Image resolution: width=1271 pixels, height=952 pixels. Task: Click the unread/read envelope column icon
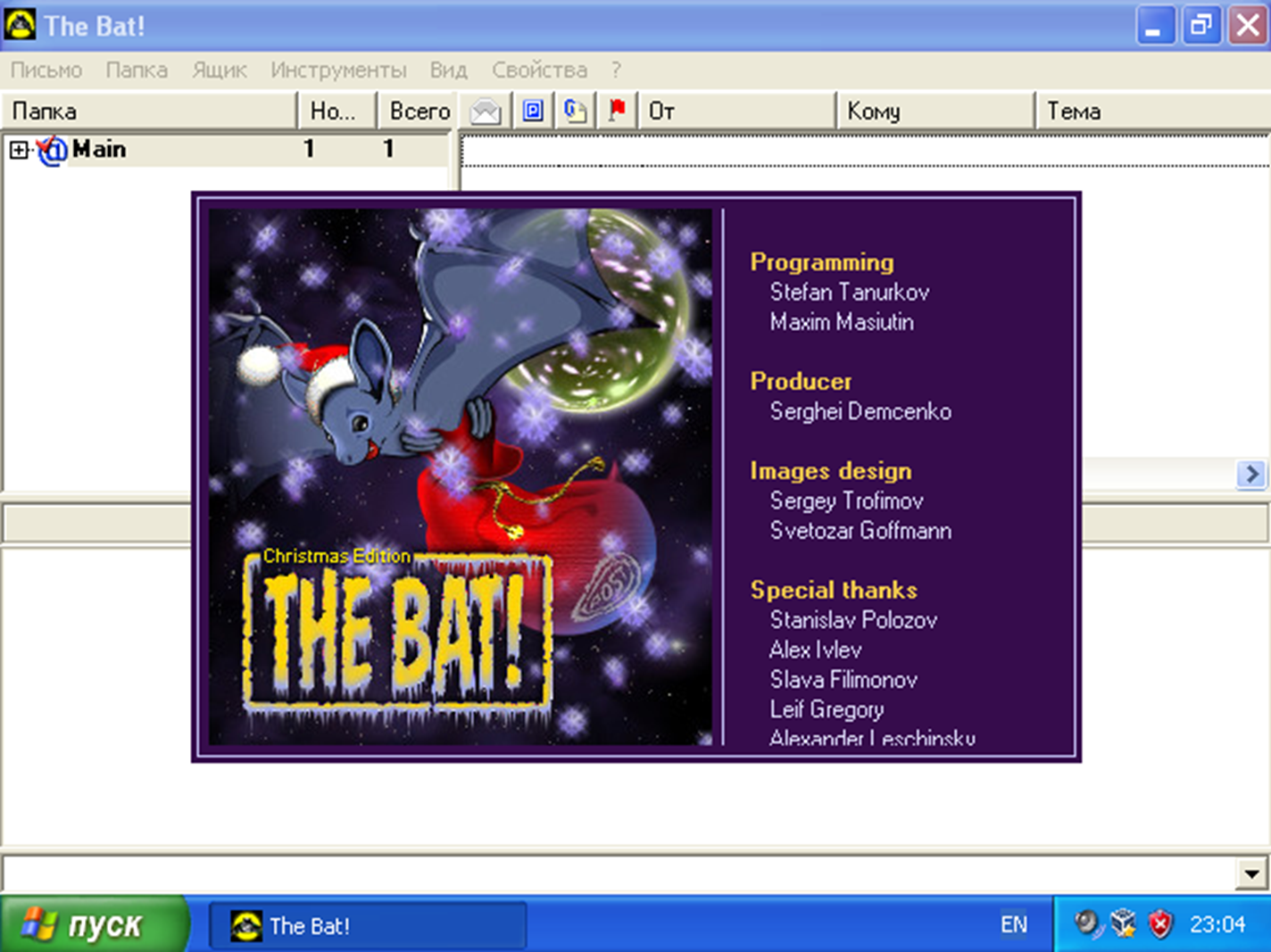click(485, 110)
